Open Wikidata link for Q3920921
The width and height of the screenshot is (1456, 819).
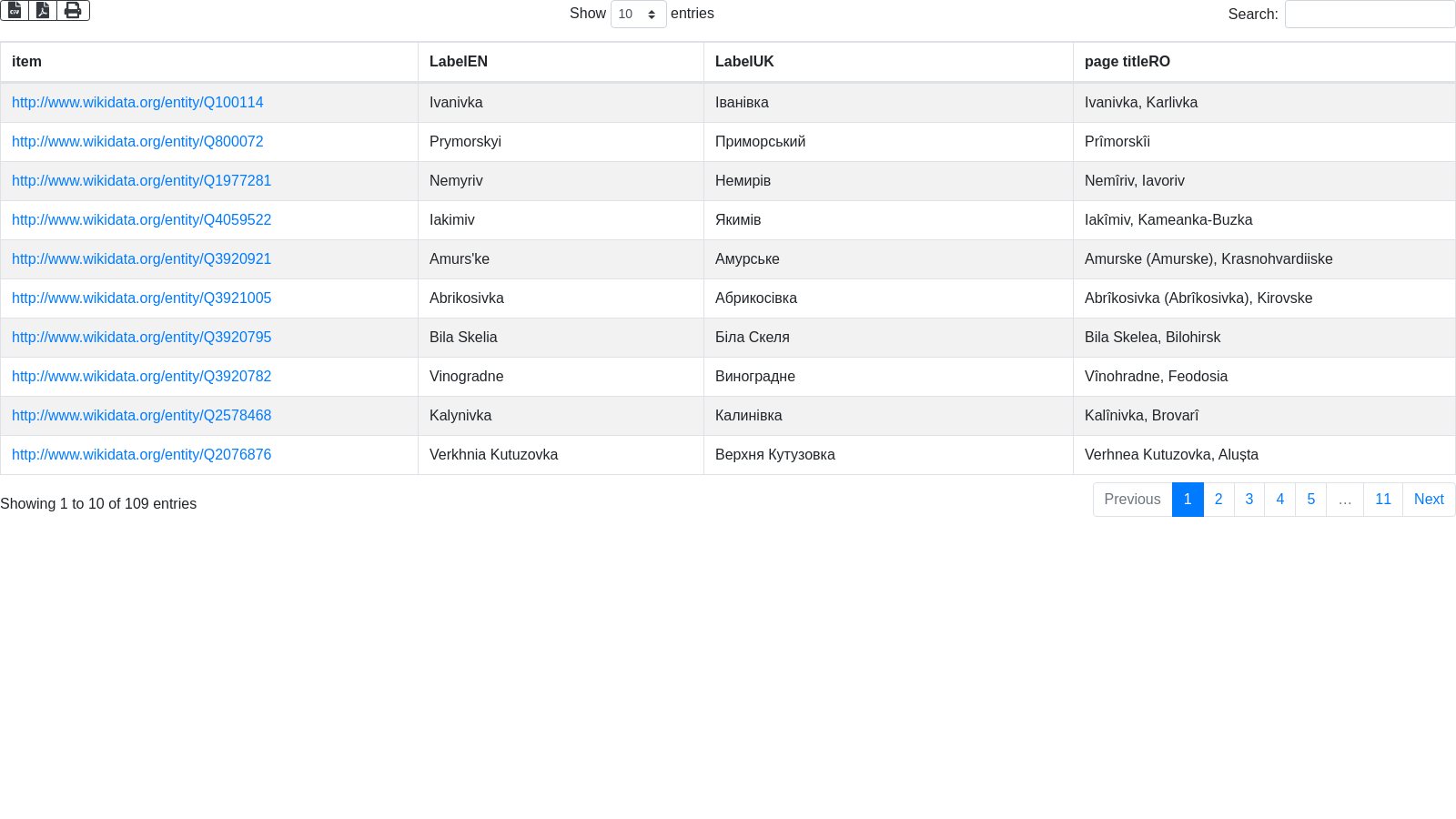(x=141, y=259)
